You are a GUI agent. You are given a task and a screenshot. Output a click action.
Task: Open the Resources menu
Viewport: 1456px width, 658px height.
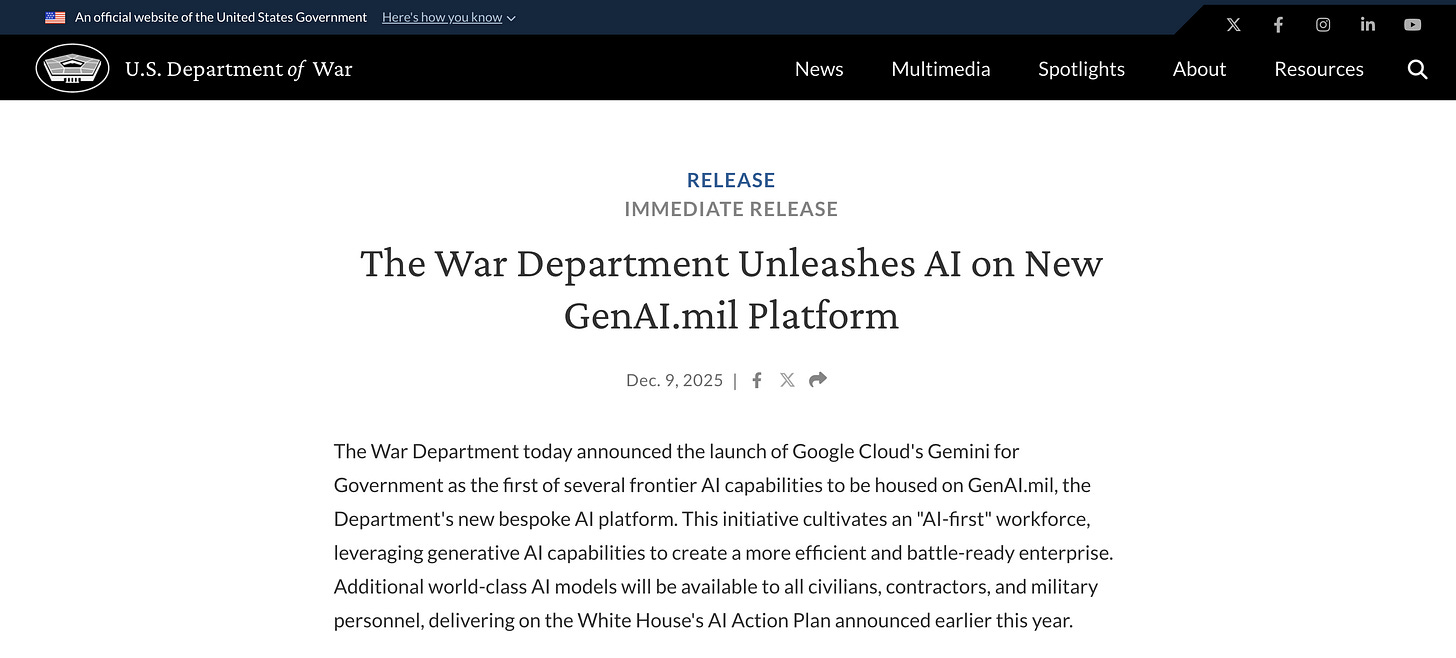(1319, 69)
